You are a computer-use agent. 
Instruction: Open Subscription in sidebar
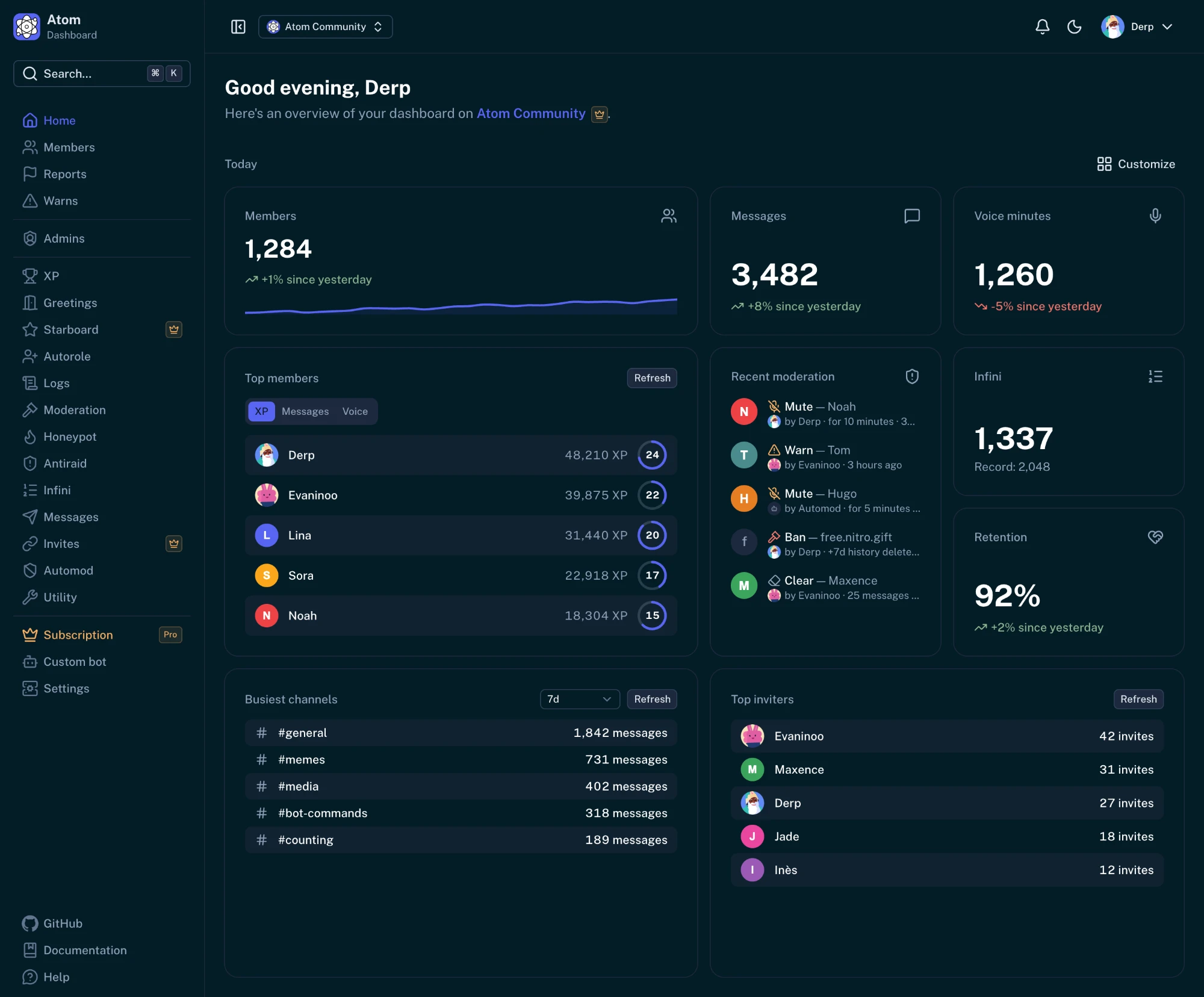(x=102, y=635)
